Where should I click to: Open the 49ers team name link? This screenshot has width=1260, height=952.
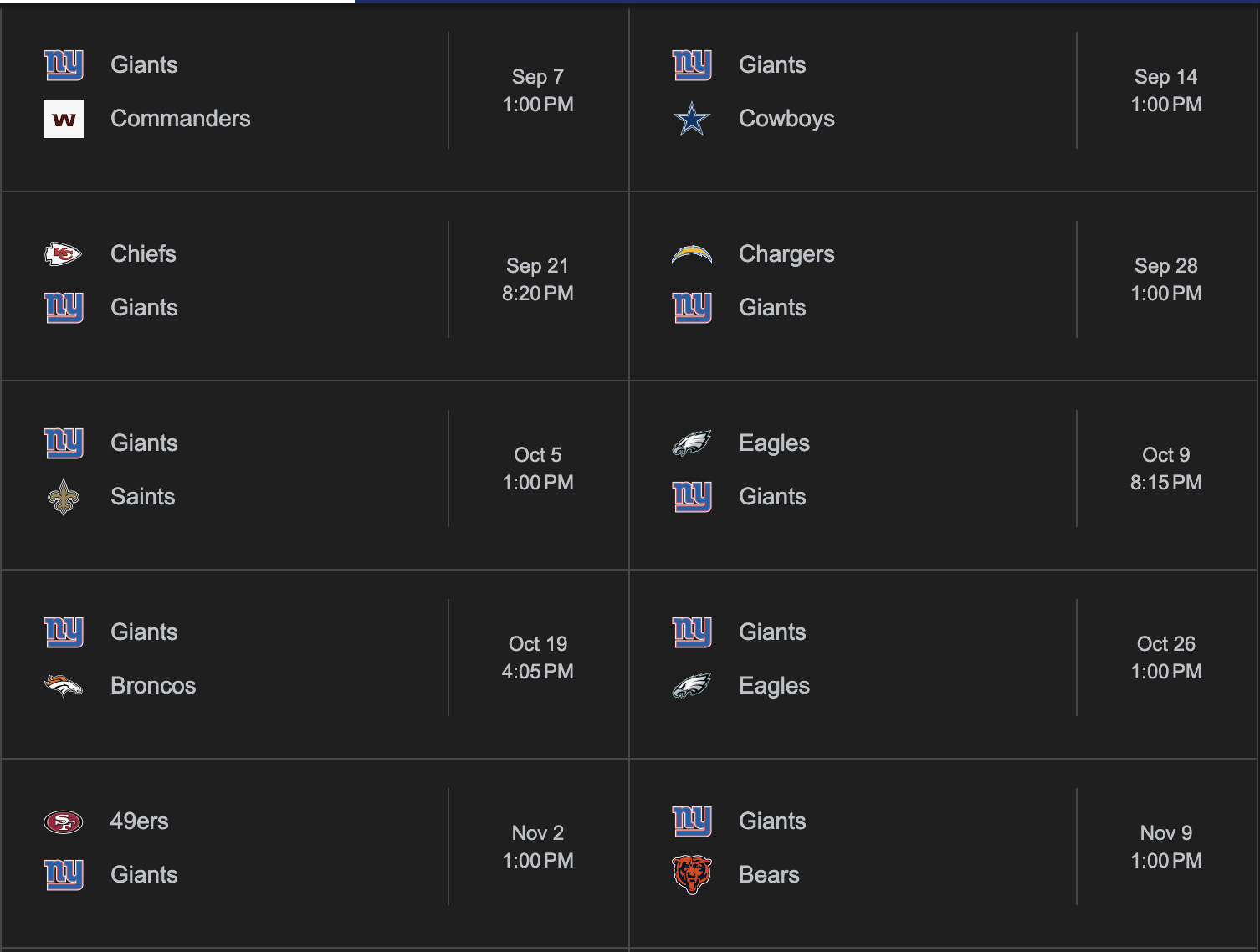(x=139, y=821)
